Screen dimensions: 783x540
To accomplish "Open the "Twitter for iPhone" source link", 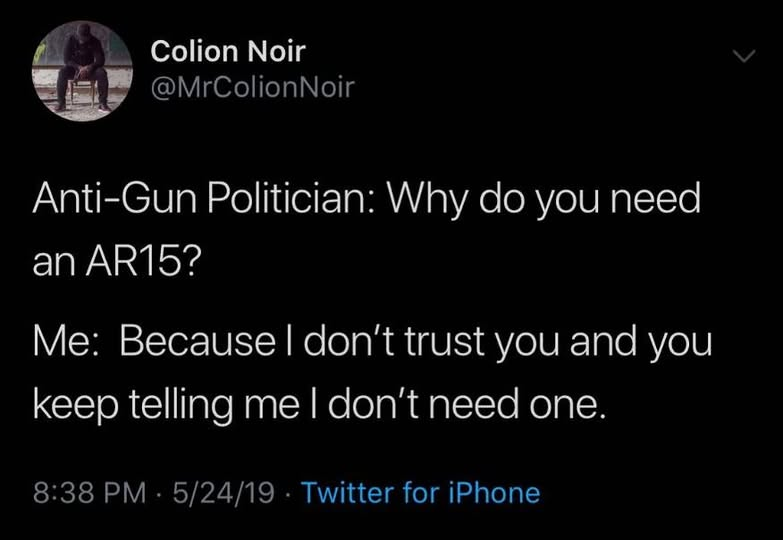I will tap(420, 493).
